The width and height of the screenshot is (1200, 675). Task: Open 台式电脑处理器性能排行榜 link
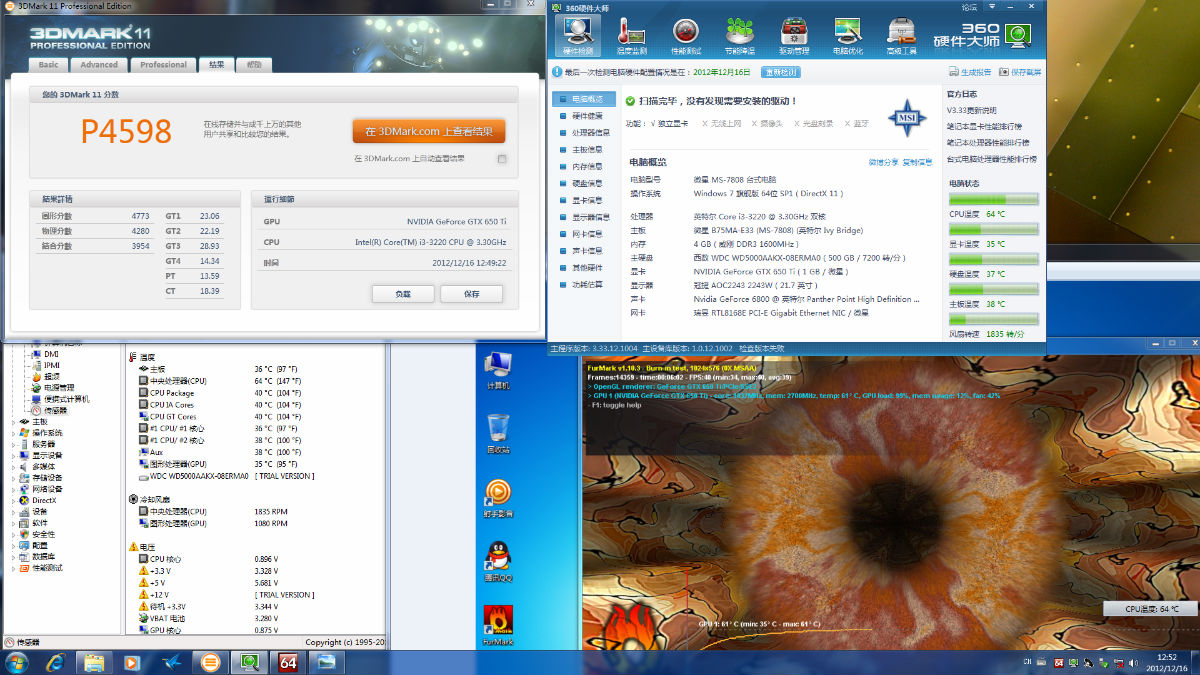[x=992, y=159]
